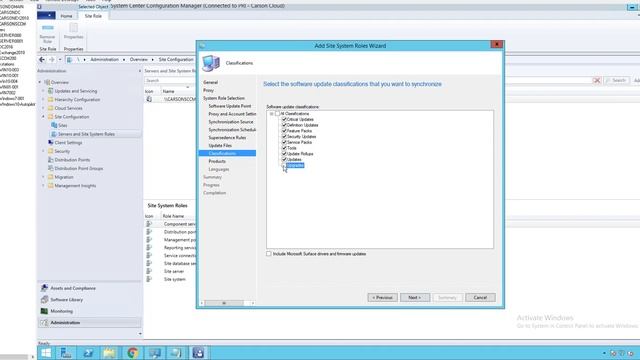Viewport: 640px width, 360px height.
Task: Uncheck the Security Updates checkbox
Action: pos(284,136)
